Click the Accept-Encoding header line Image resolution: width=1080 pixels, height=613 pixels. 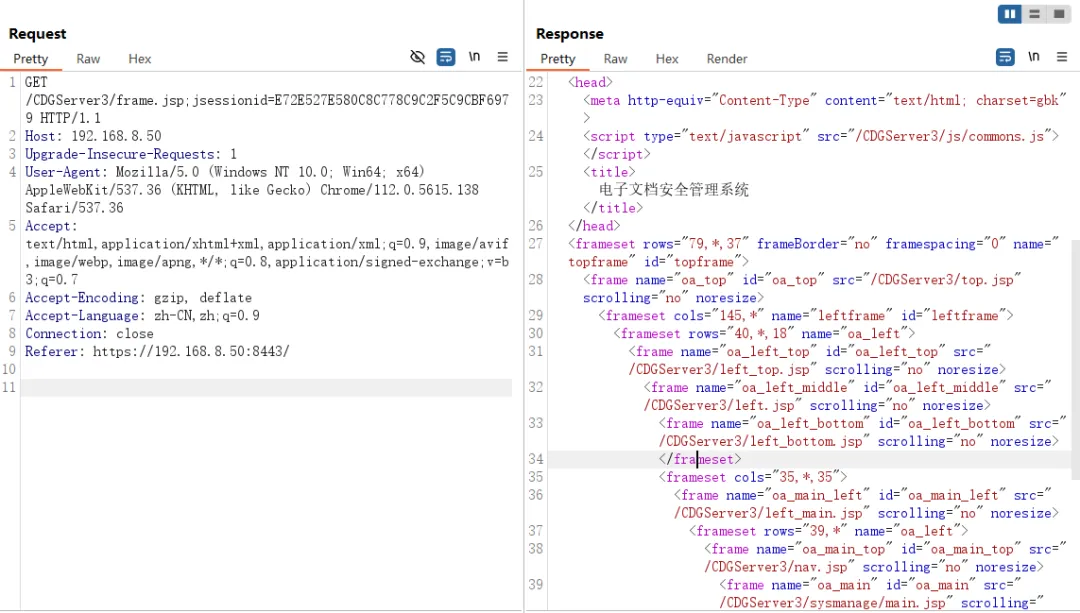138,298
